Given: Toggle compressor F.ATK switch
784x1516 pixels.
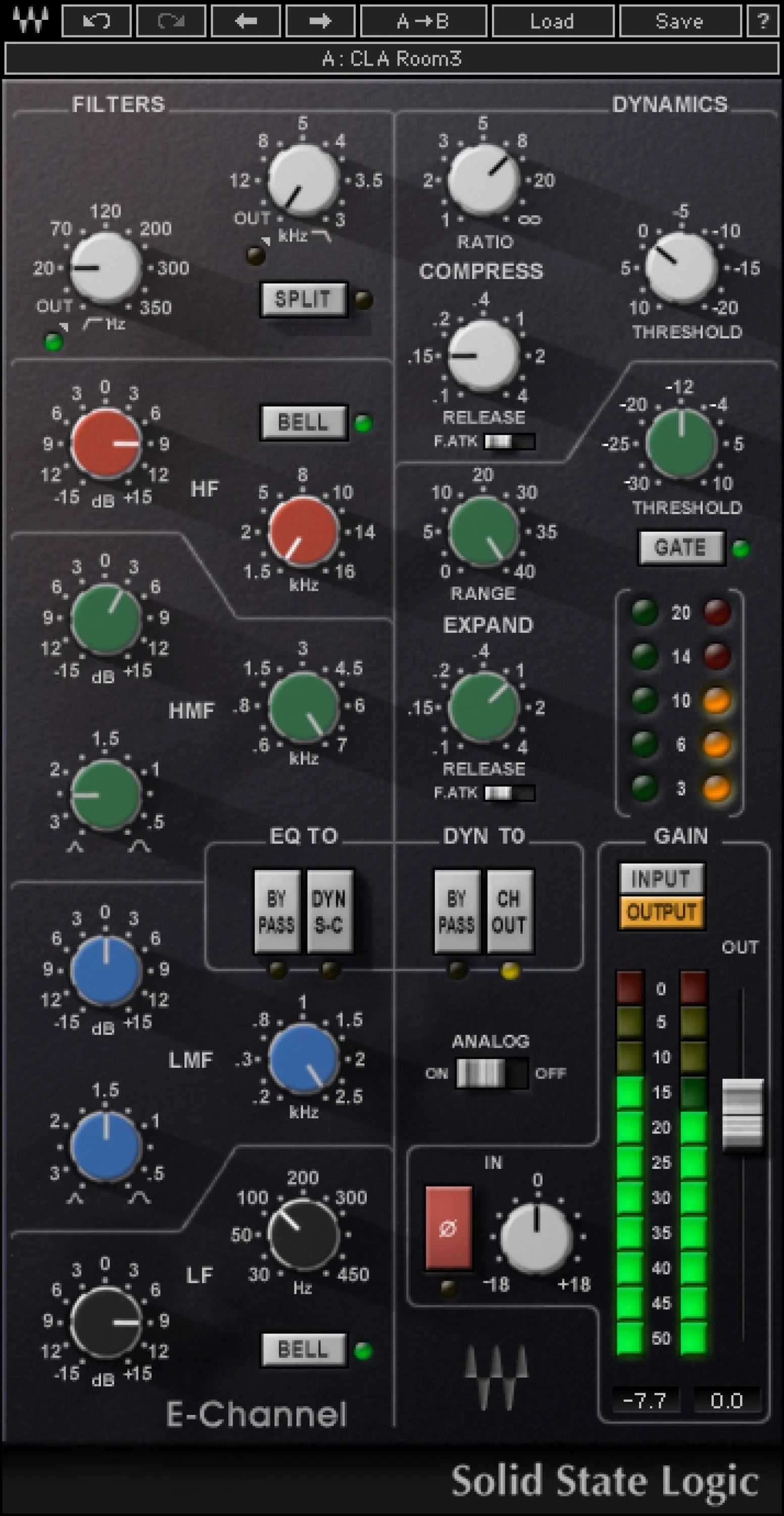Looking at the screenshot, I should pos(509,441).
